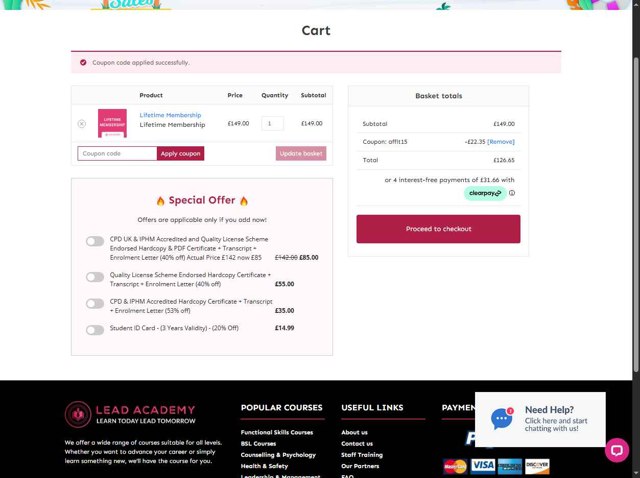
Task: Click the Basket totals heading
Action: pos(439,96)
